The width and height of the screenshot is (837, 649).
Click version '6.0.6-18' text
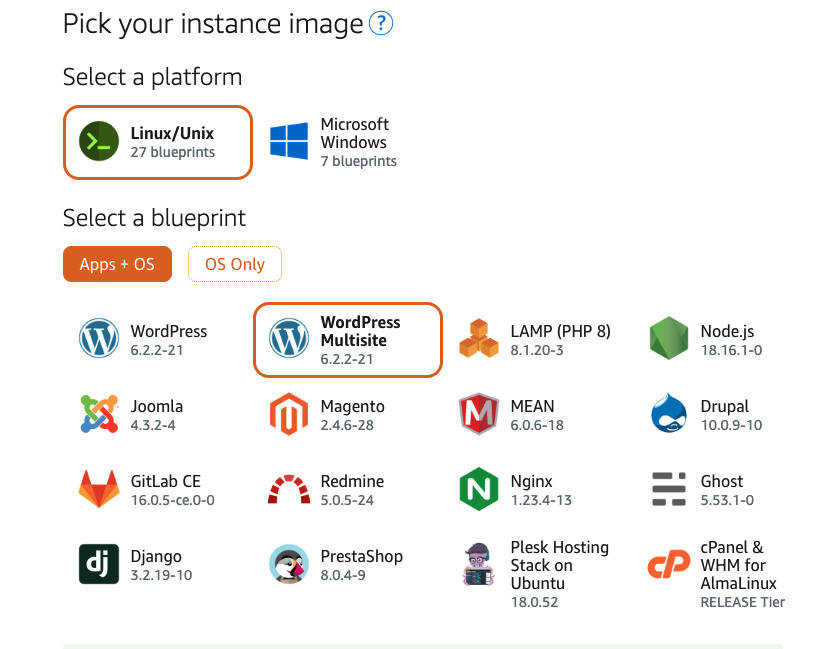(537, 425)
